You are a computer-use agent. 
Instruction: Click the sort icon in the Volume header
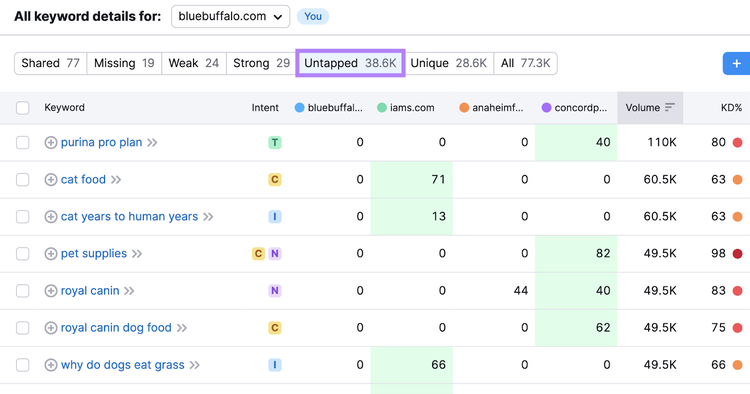pyautogui.click(x=670, y=108)
